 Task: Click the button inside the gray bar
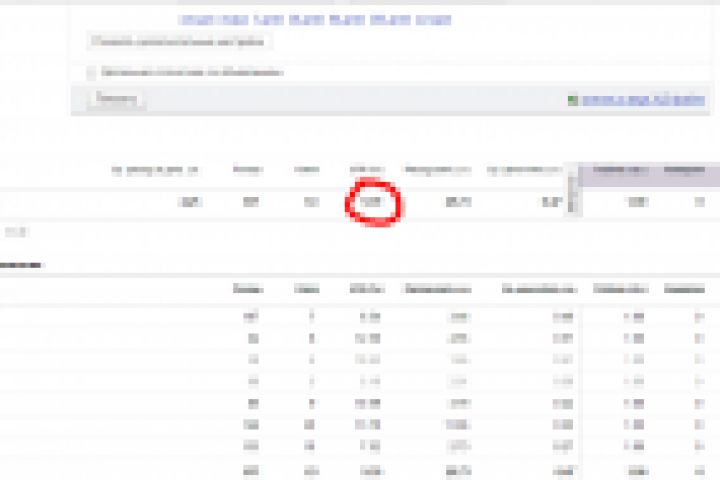[x=116, y=99]
